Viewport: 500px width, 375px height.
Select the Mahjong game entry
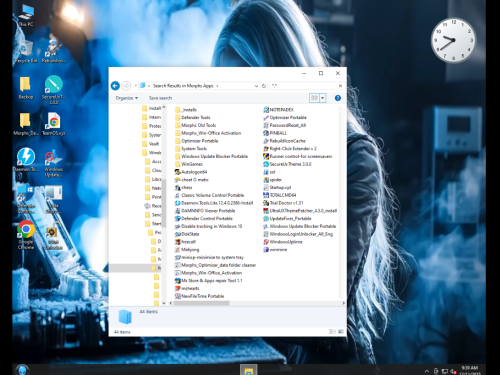[187, 250]
